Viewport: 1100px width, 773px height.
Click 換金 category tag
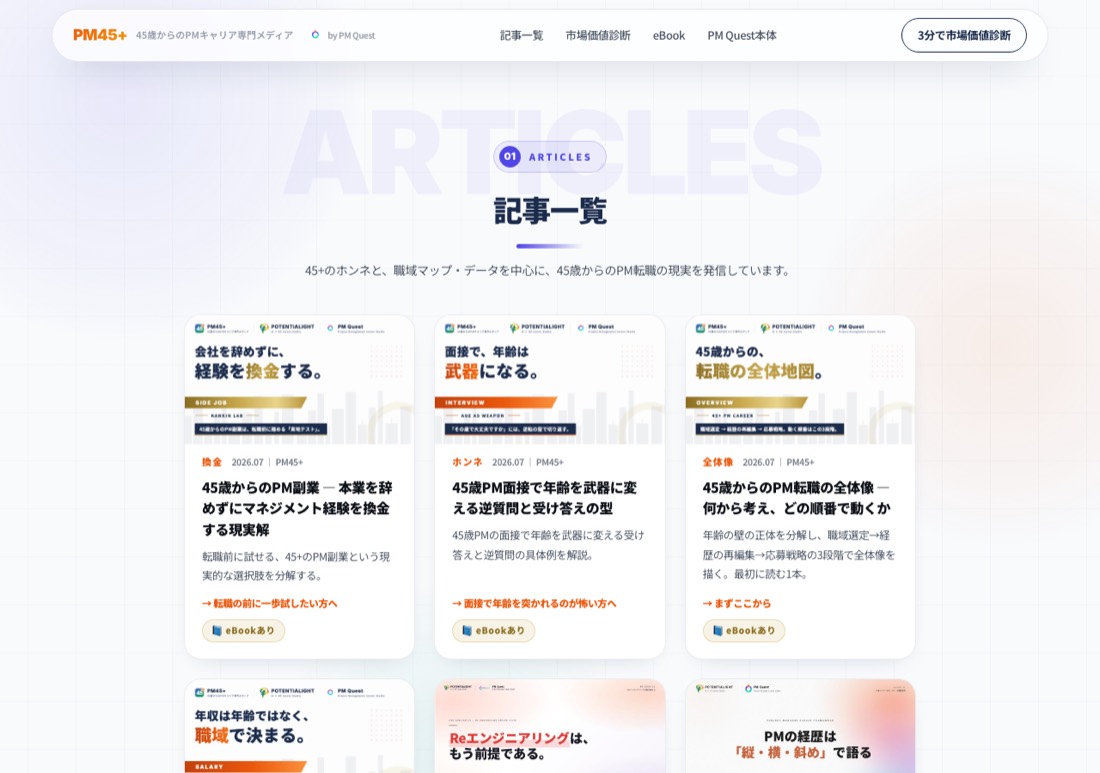pos(212,462)
